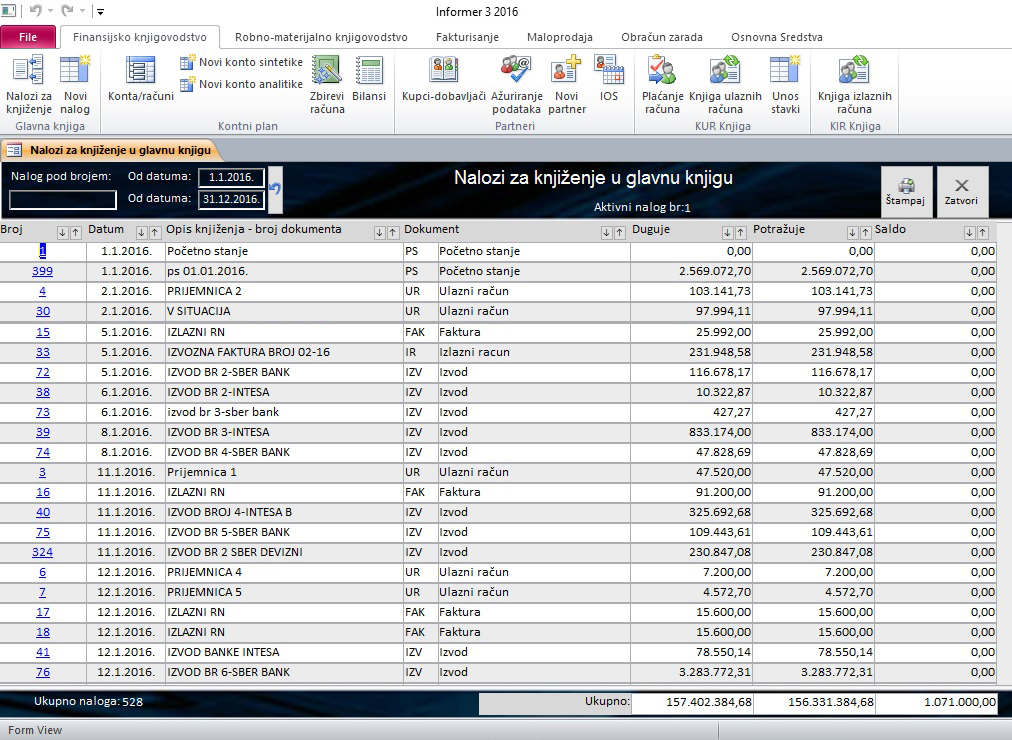Click the Zatvori button to close the form
The image size is (1012, 740).
962,190
